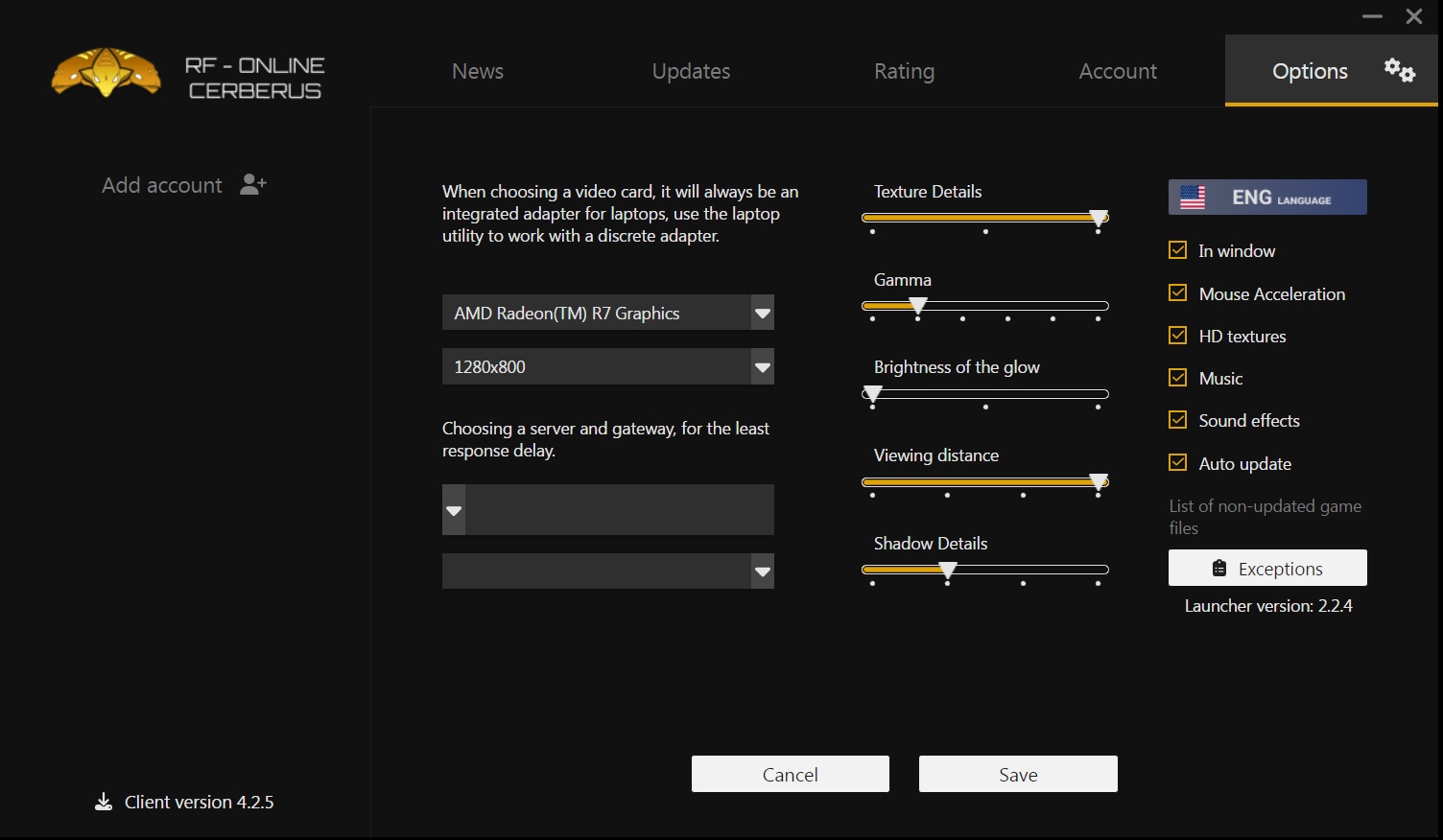
Task: Minimize the launcher window
Action: point(1372,16)
